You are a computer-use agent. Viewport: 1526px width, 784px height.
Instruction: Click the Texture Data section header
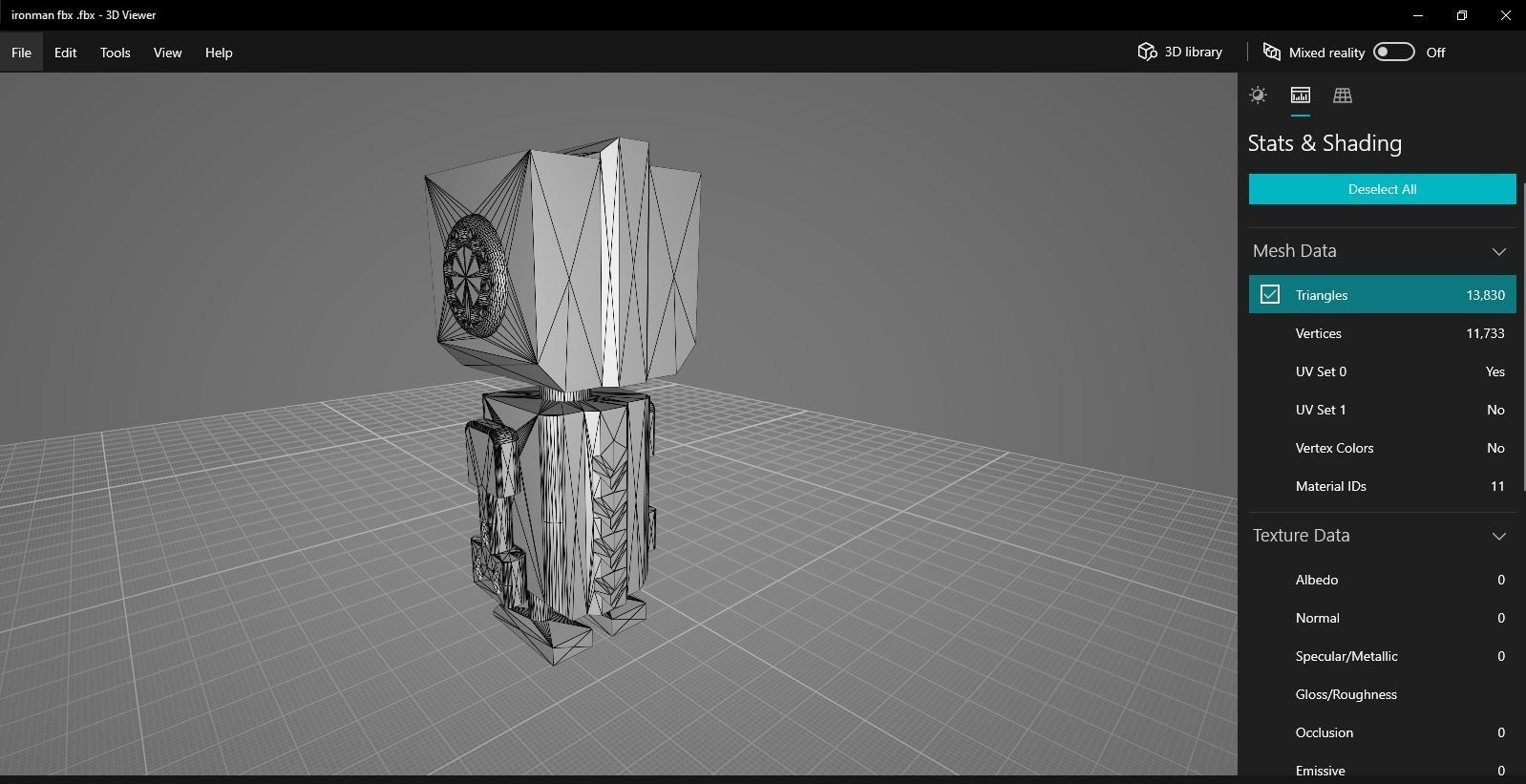point(1382,536)
